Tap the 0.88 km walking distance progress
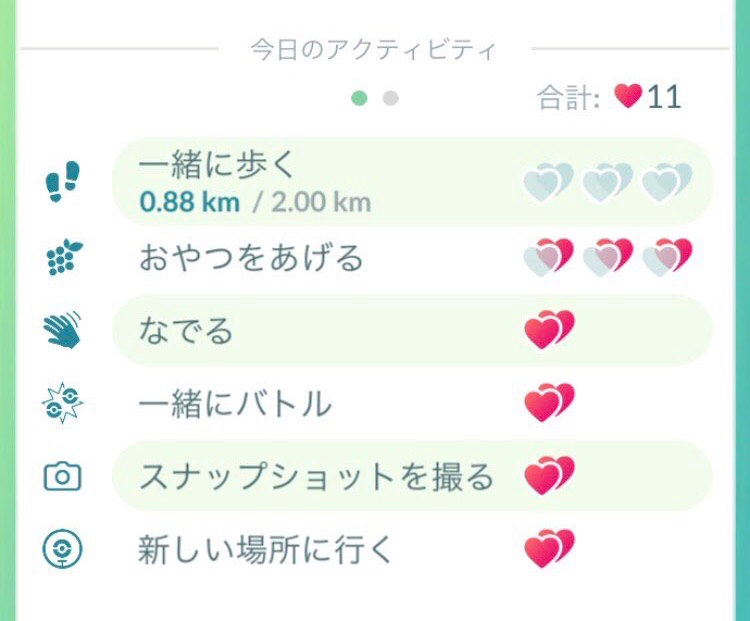The image size is (750, 621). pos(189,202)
